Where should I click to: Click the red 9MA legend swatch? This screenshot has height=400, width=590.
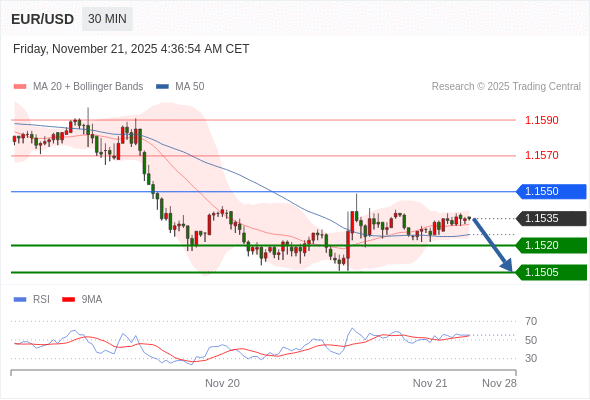[x=68, y=300]
